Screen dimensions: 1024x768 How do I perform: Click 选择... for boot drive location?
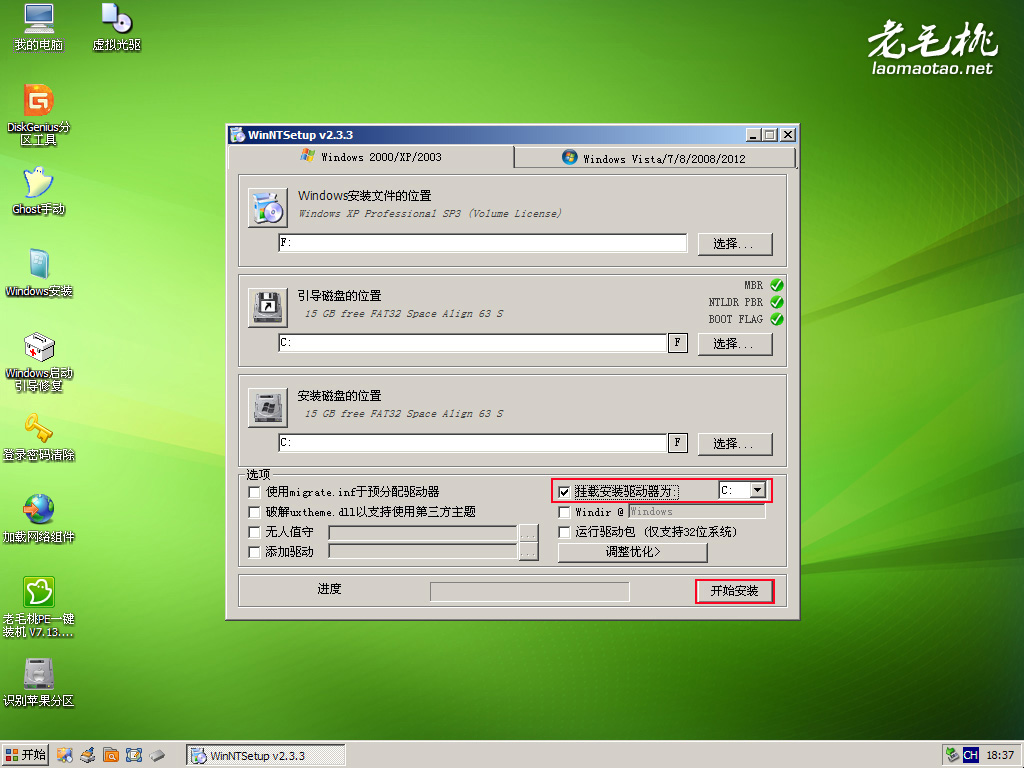tap(735, 344)
